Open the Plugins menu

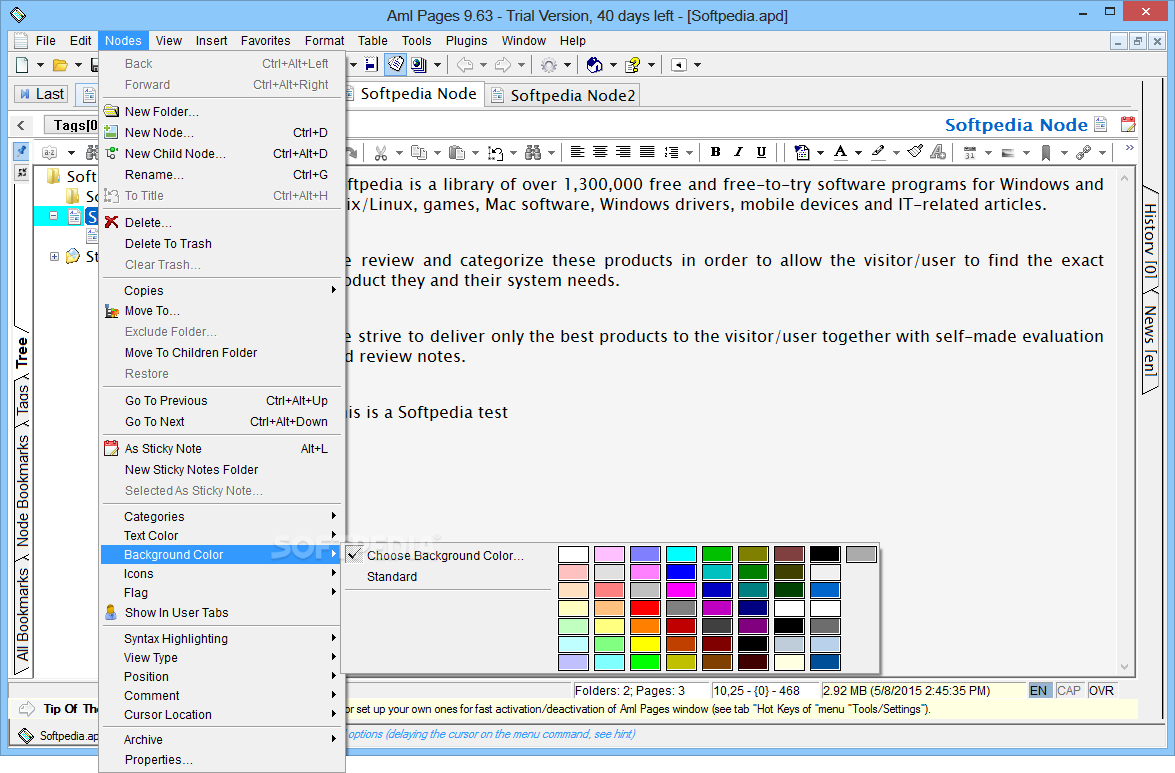click(466, 40)
